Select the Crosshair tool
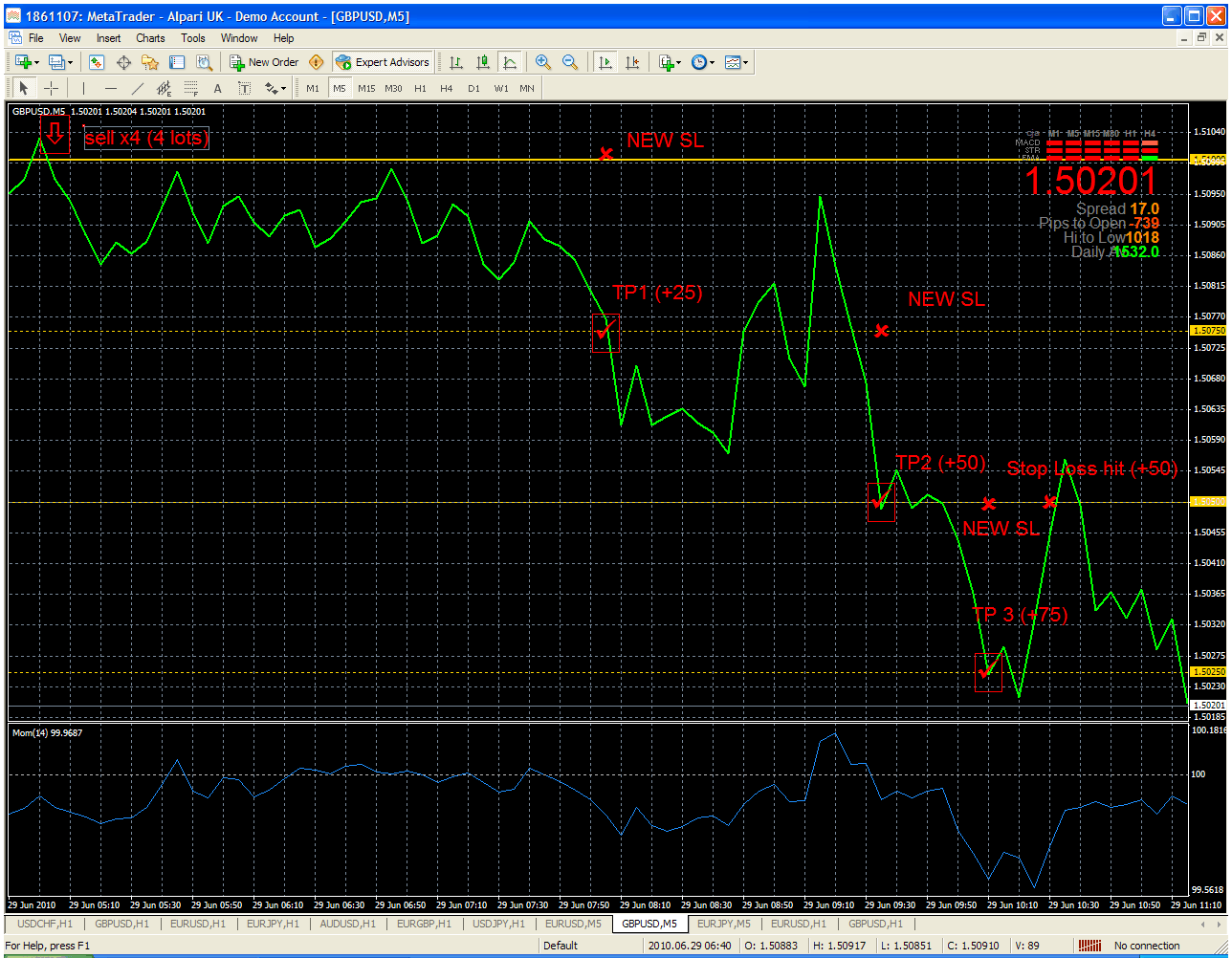This screenshot has width=1232, height=958. pos(51,88)
